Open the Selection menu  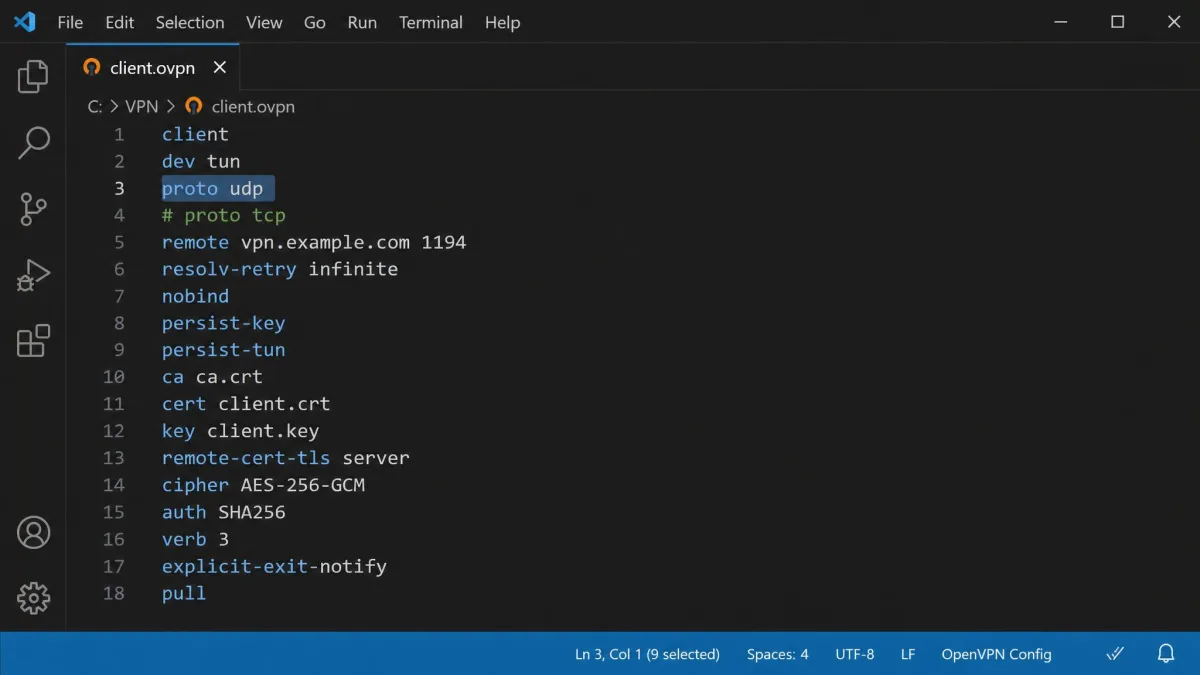pyautogui.click(x=190, y=22)
